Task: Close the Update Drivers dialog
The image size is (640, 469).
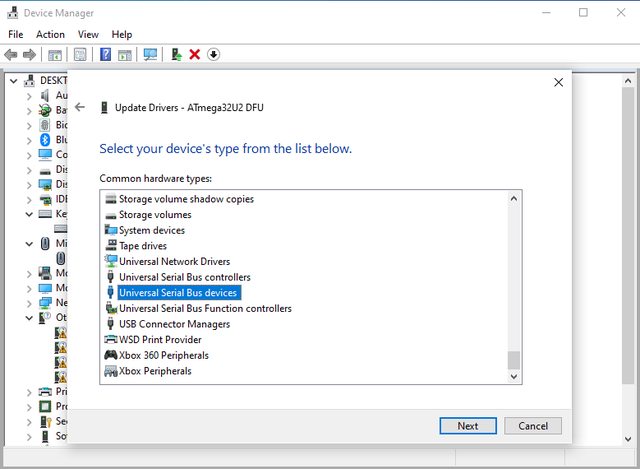Action: (558, 82)
